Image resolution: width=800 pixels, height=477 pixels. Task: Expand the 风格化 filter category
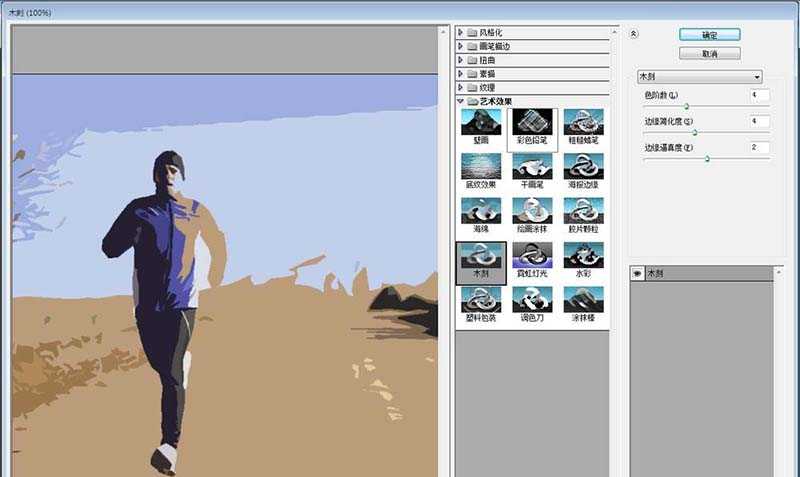461,33
